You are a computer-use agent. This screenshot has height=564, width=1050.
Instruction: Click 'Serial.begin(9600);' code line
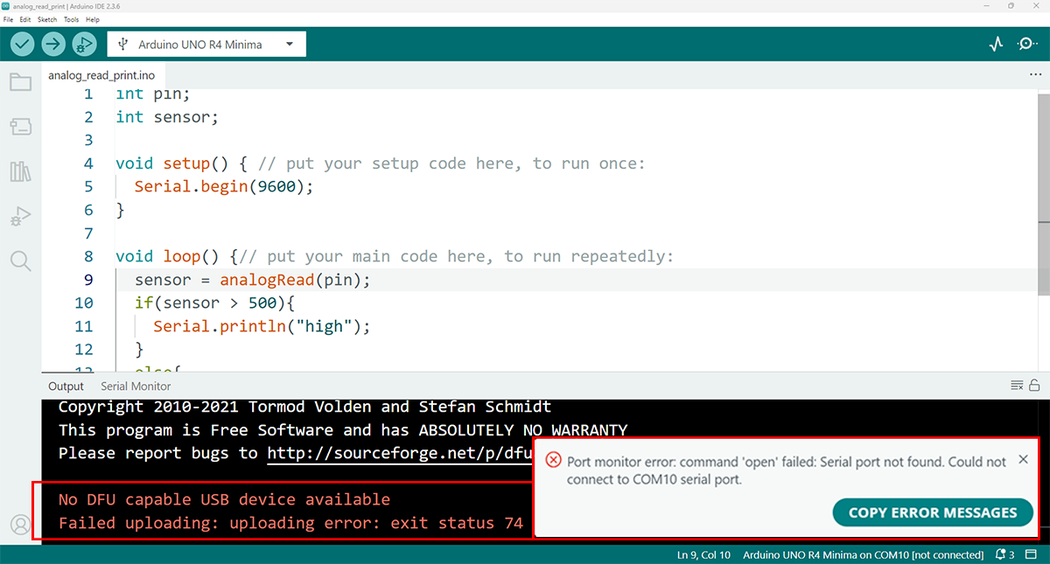(224, 187)
